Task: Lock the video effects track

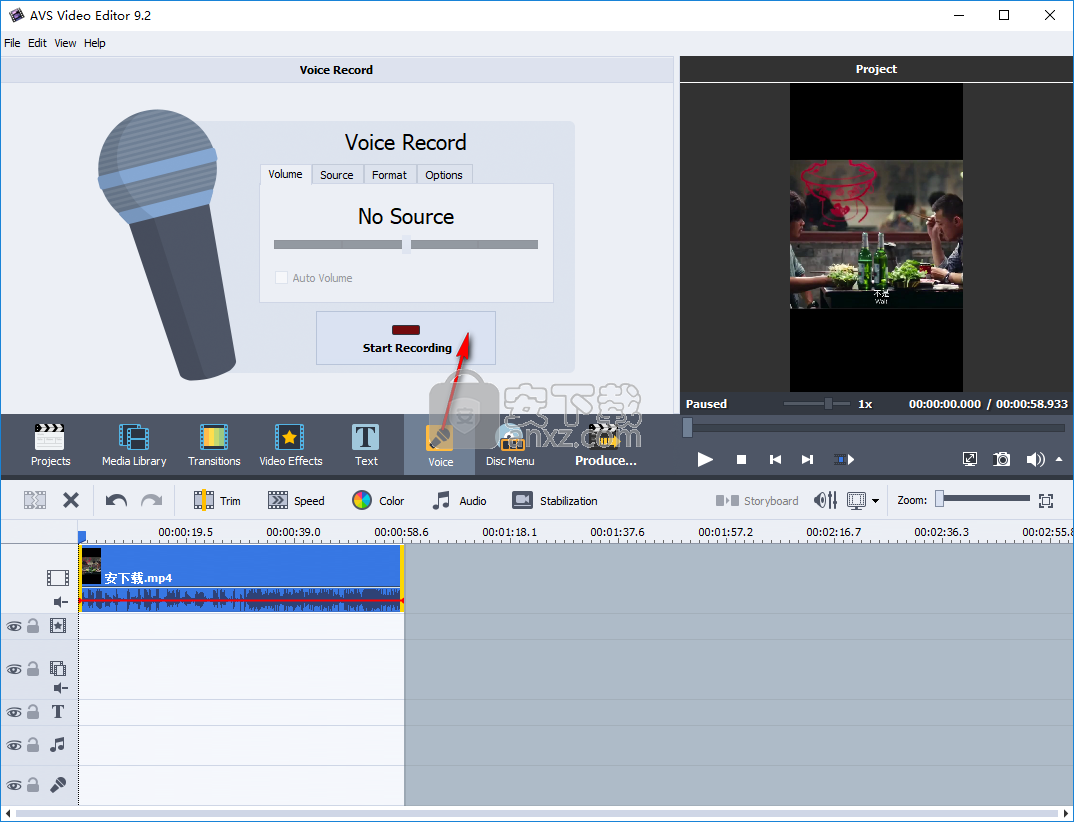Action: (x=33, y=626)
